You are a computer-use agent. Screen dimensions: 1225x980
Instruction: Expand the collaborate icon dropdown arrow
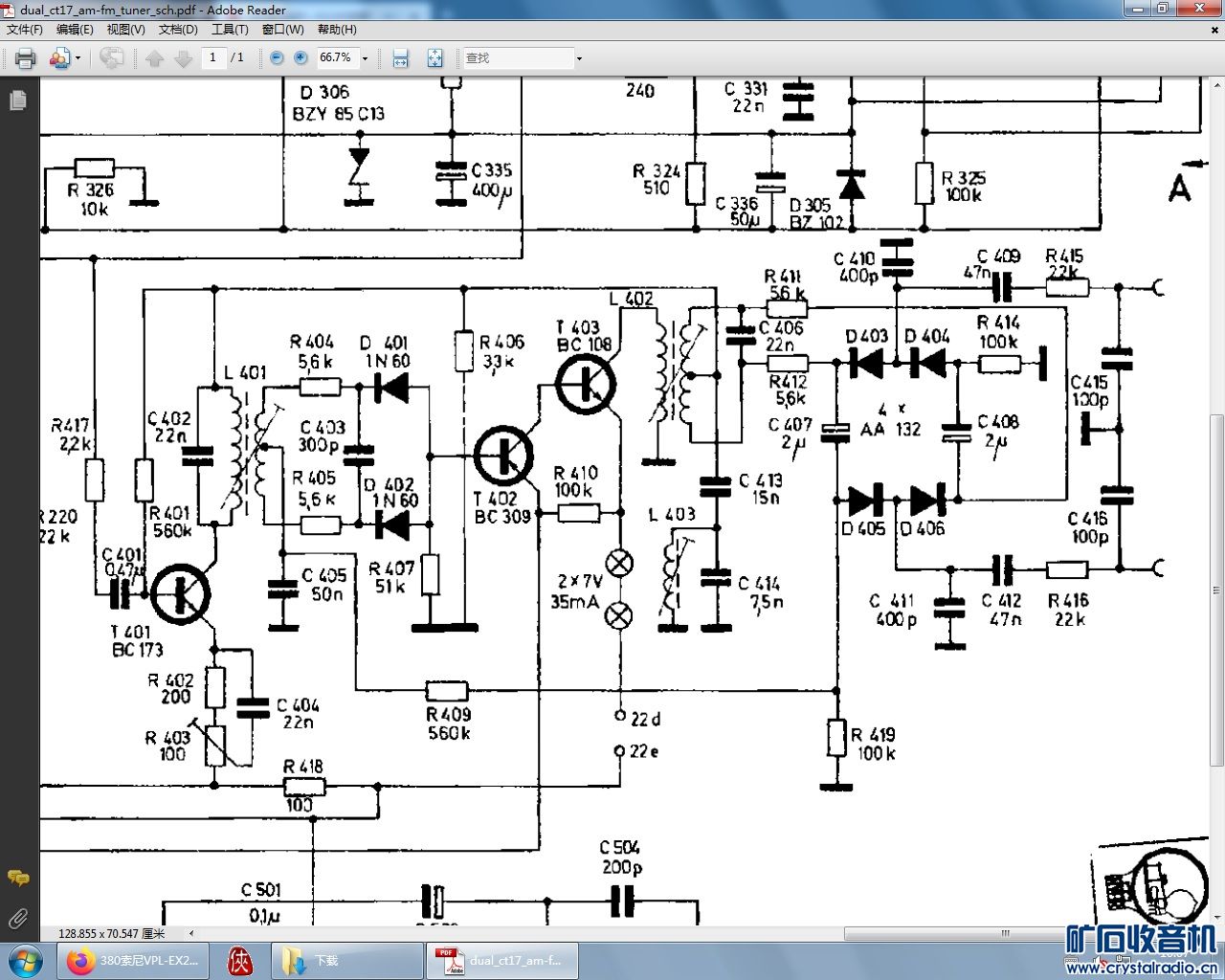[x=78, y=58]
